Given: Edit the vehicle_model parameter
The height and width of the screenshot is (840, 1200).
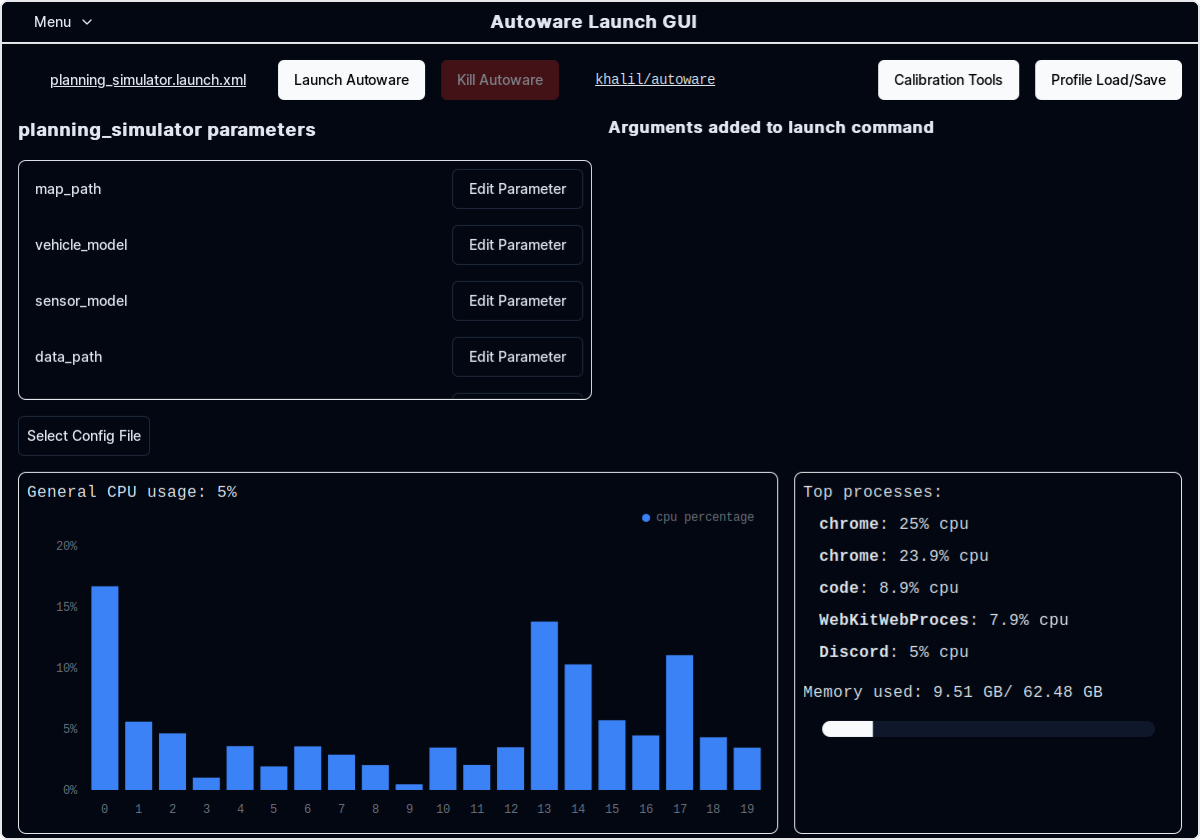Looking at the screenshot, I should point(517,245).
